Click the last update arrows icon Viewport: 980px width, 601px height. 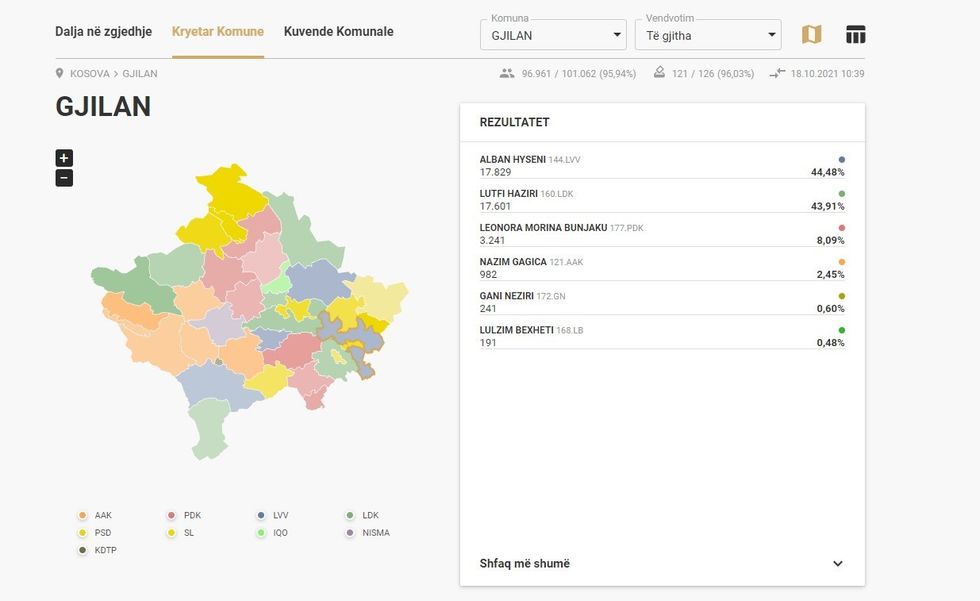[778, 74]
